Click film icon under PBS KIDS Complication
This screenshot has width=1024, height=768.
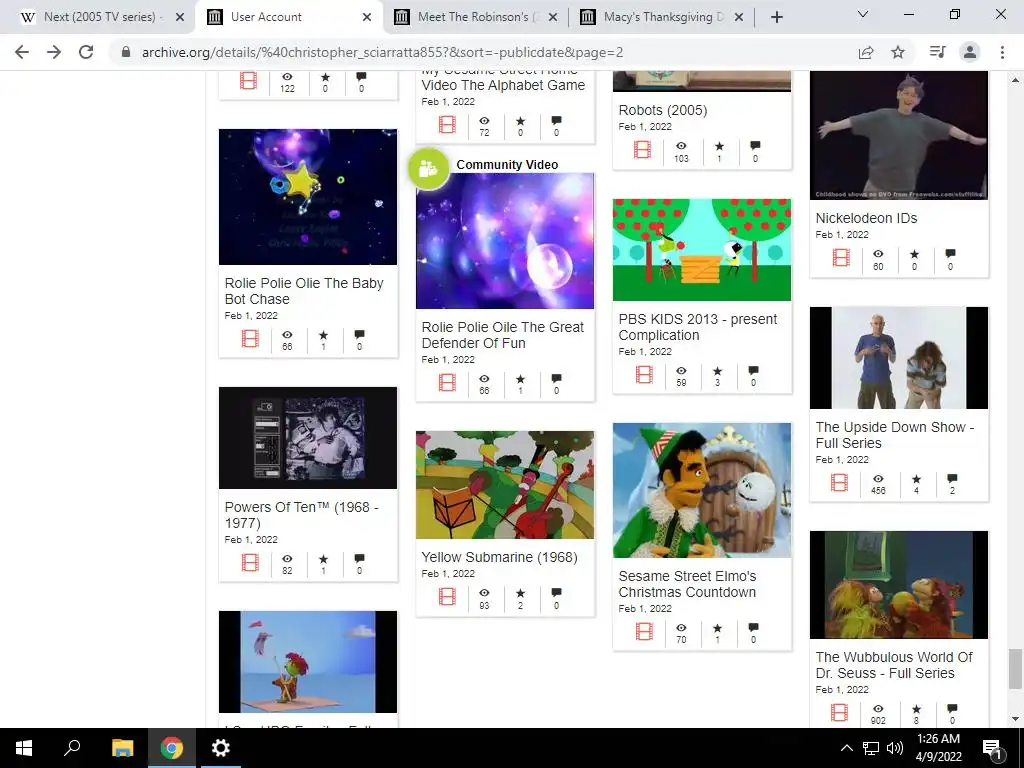point(645,375)
